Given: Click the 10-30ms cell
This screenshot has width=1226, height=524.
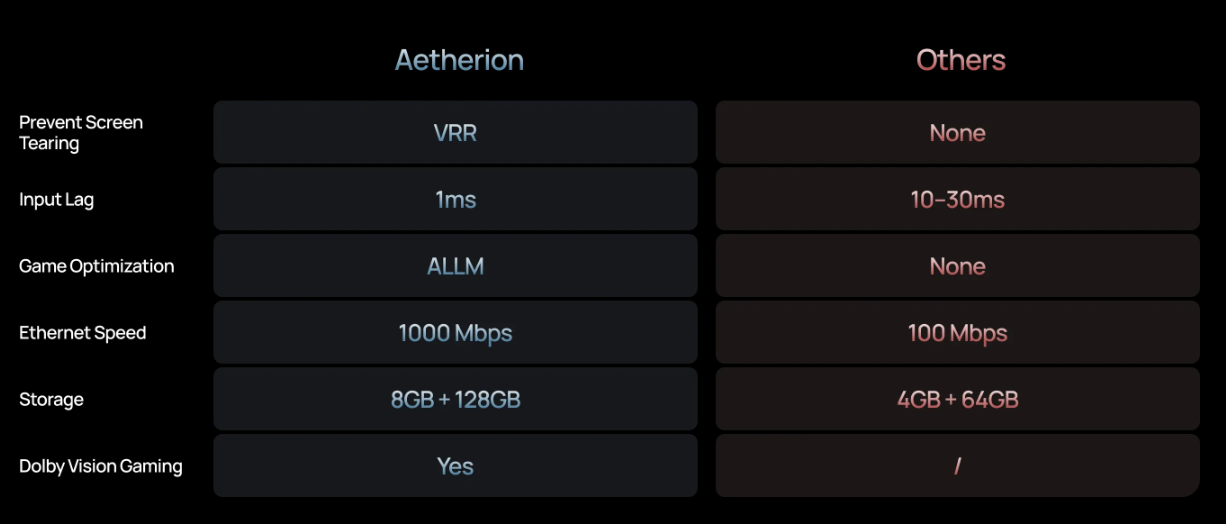Looking at the screenshot, I should 957,200.
